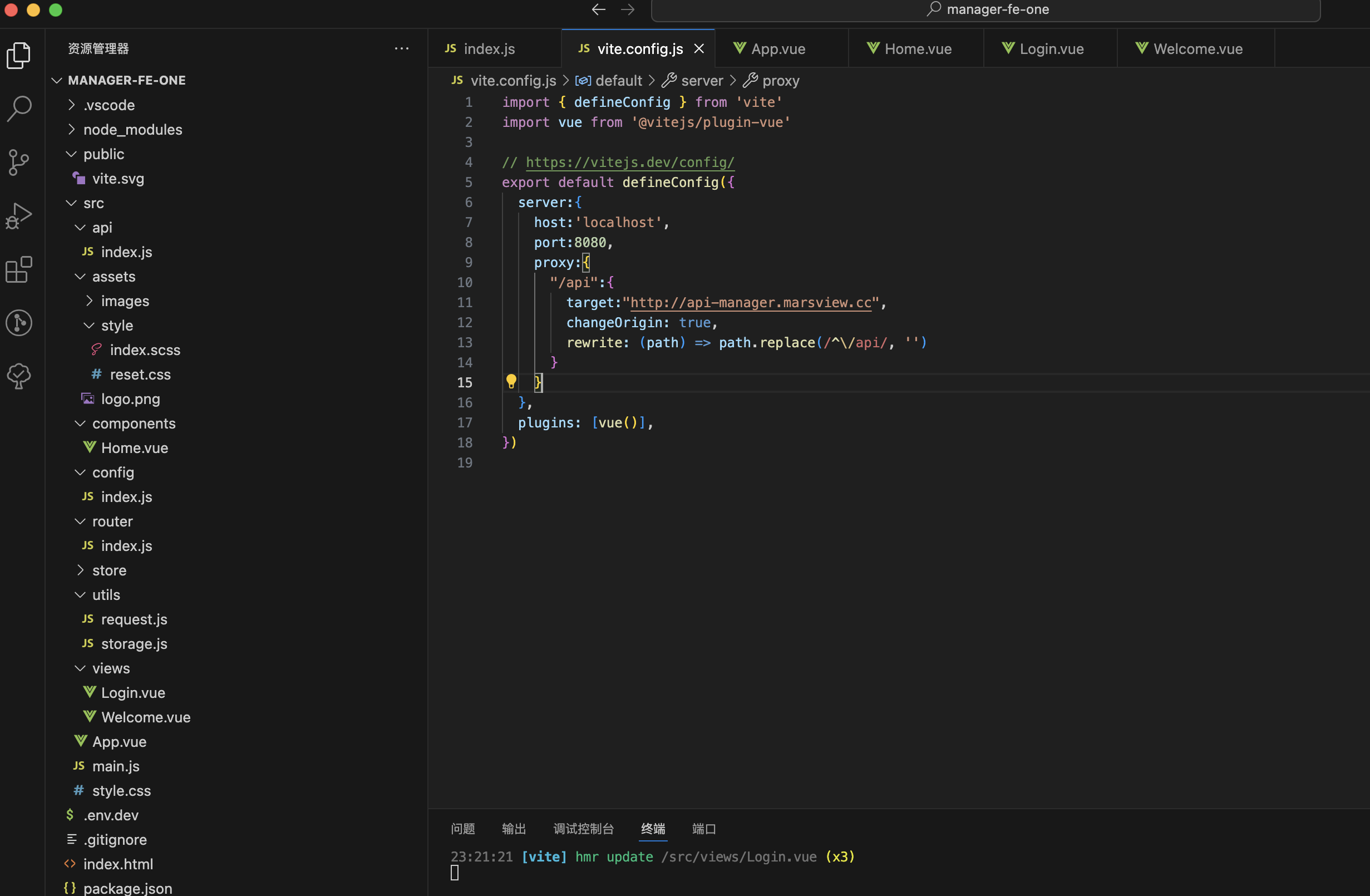The height and width of the screenshot is (896, 1370).
Task: Click in the terminal at the cursor prompt
Action: (x=455, y=873)
